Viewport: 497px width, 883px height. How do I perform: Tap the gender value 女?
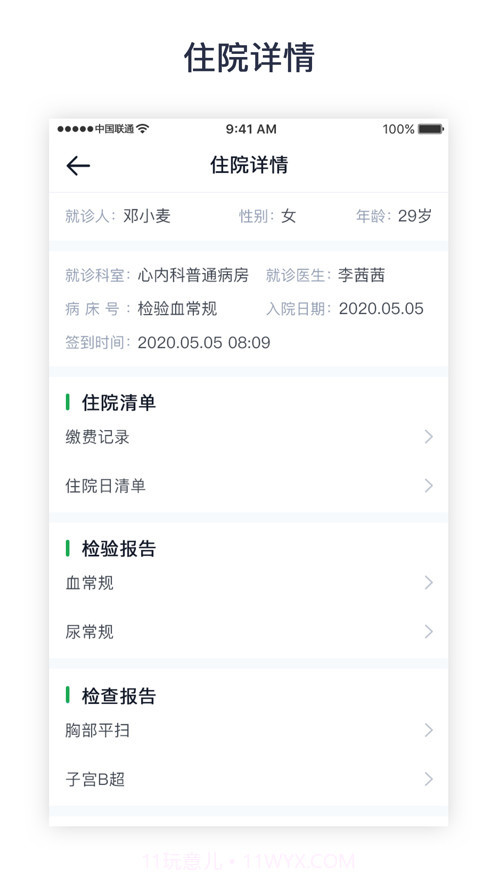pos(289,216)
